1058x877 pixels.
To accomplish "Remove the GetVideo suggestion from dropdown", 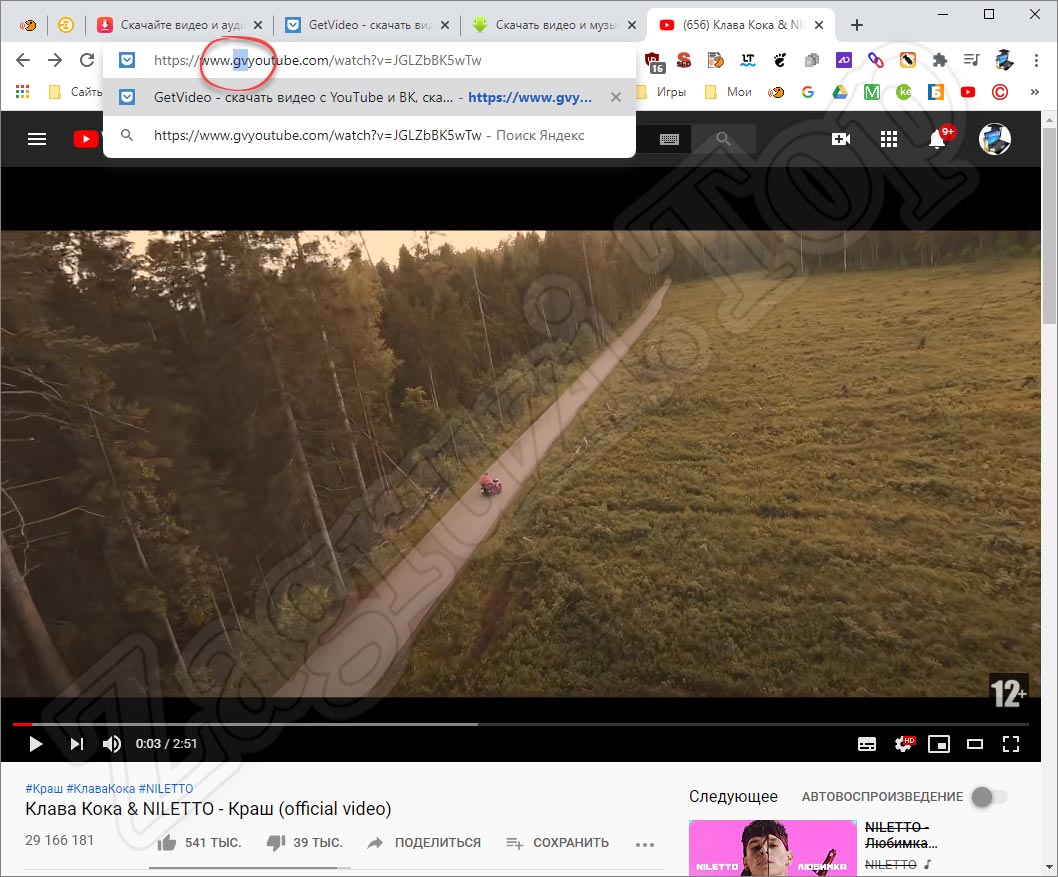I will click(x=615, y=97).
